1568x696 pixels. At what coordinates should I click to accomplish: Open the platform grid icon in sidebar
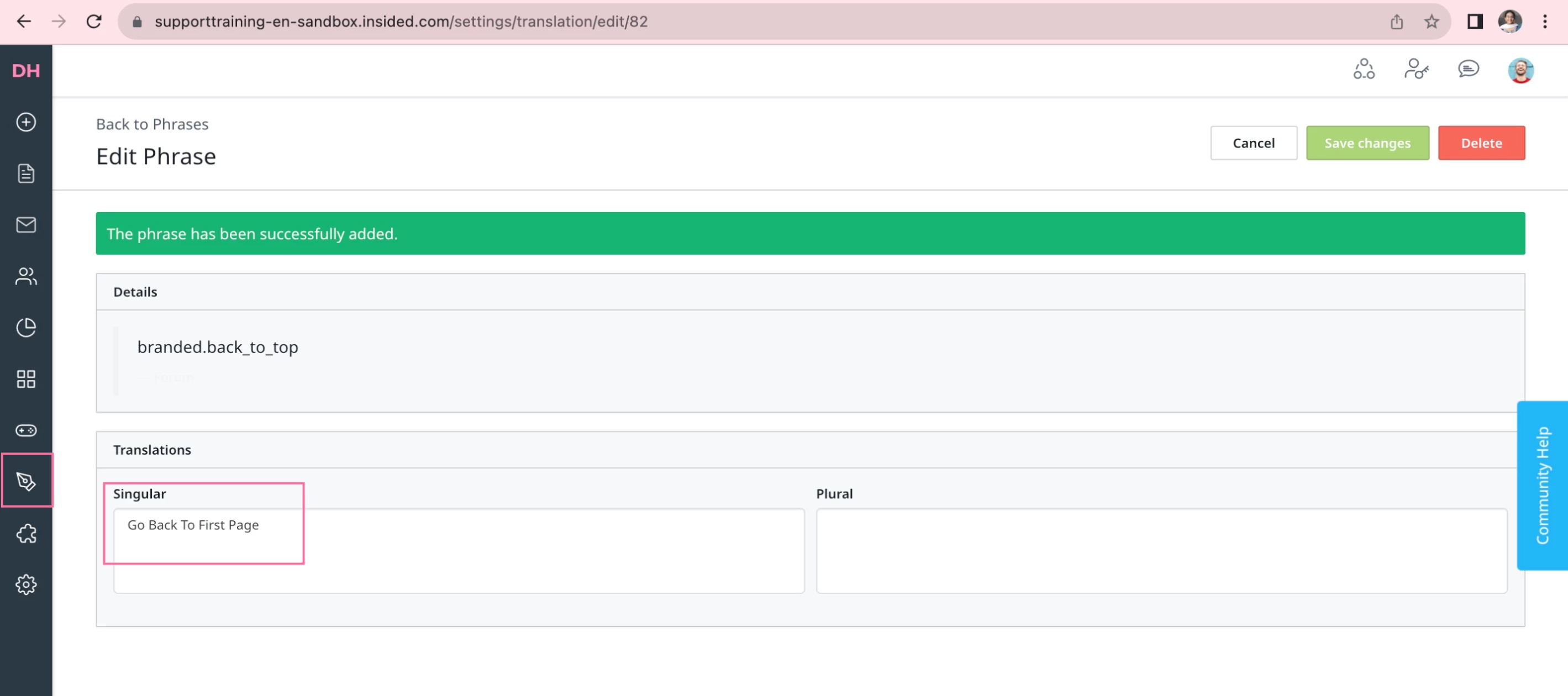point(25,379)
